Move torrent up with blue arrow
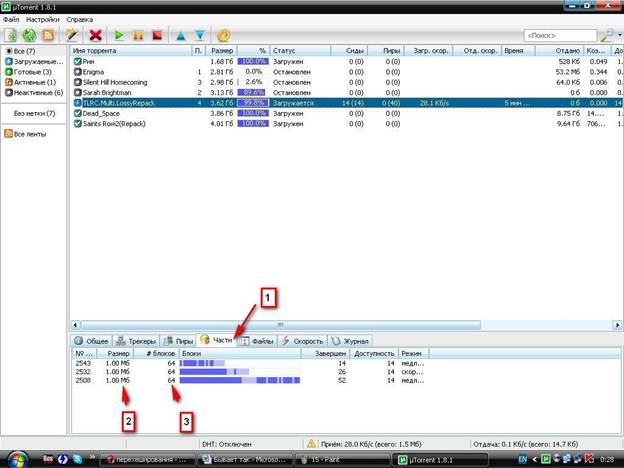The height and width of the screenshot is (468, 624). point(181,35)
